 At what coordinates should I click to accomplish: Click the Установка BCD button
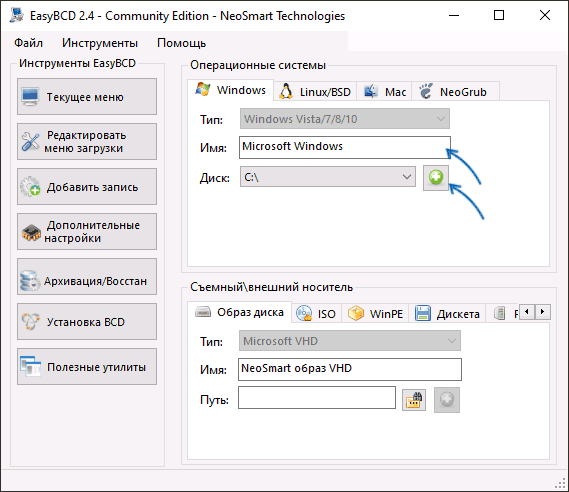(x=87, y=321)
